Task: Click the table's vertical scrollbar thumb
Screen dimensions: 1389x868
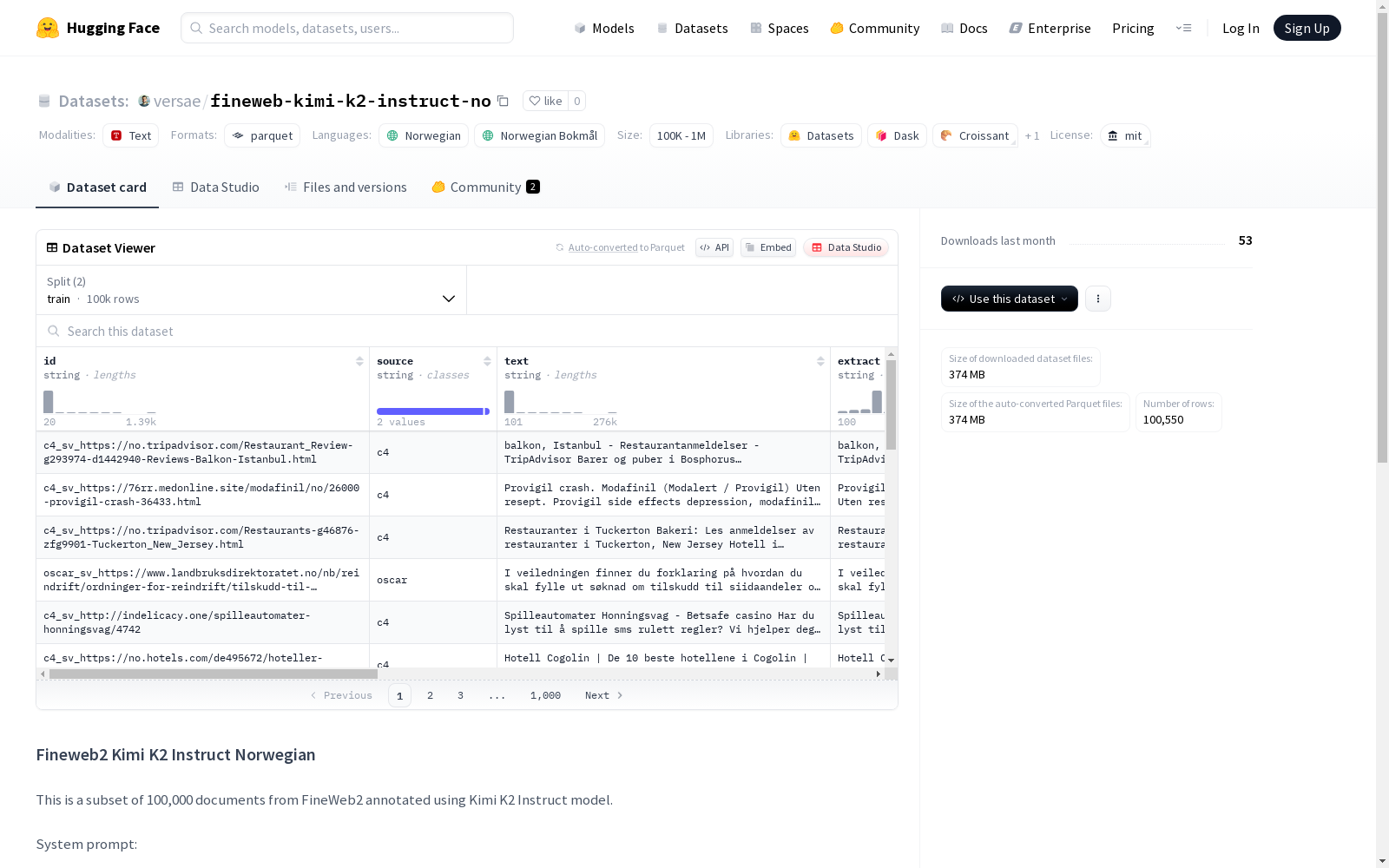Action: pos(891,404)
